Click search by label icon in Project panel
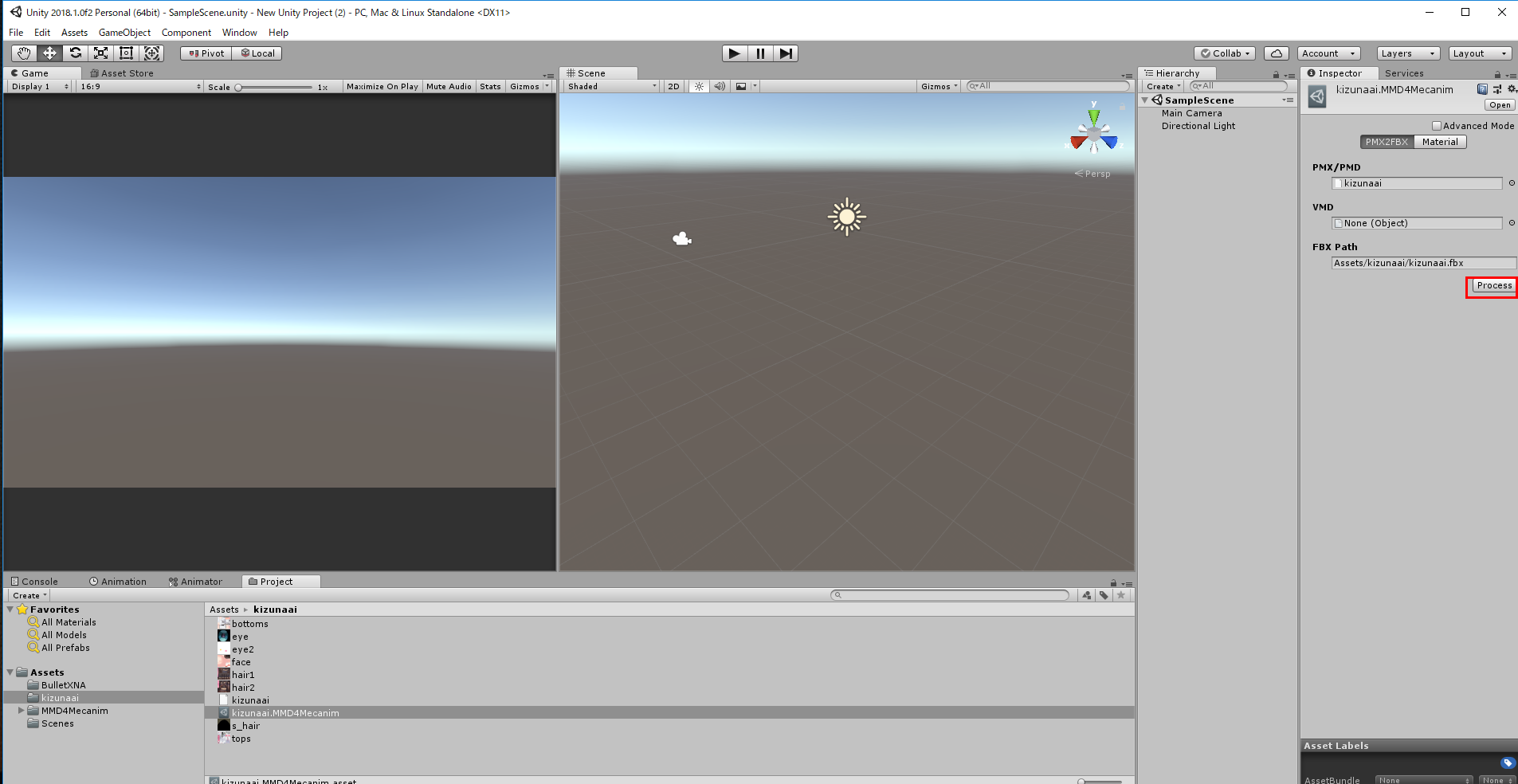 [1104, 595]
